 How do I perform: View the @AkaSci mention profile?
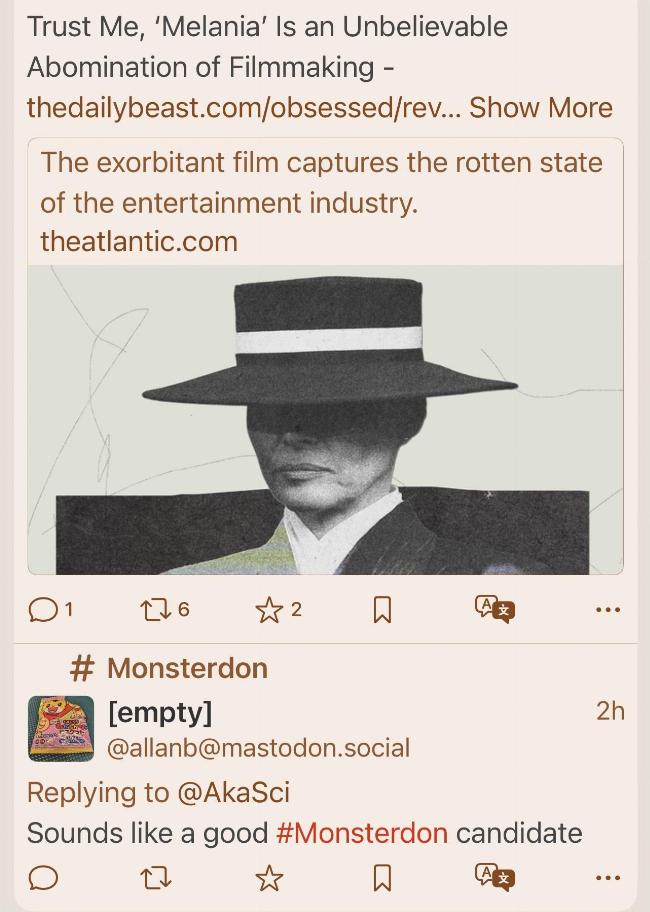(x=233, y=793)
